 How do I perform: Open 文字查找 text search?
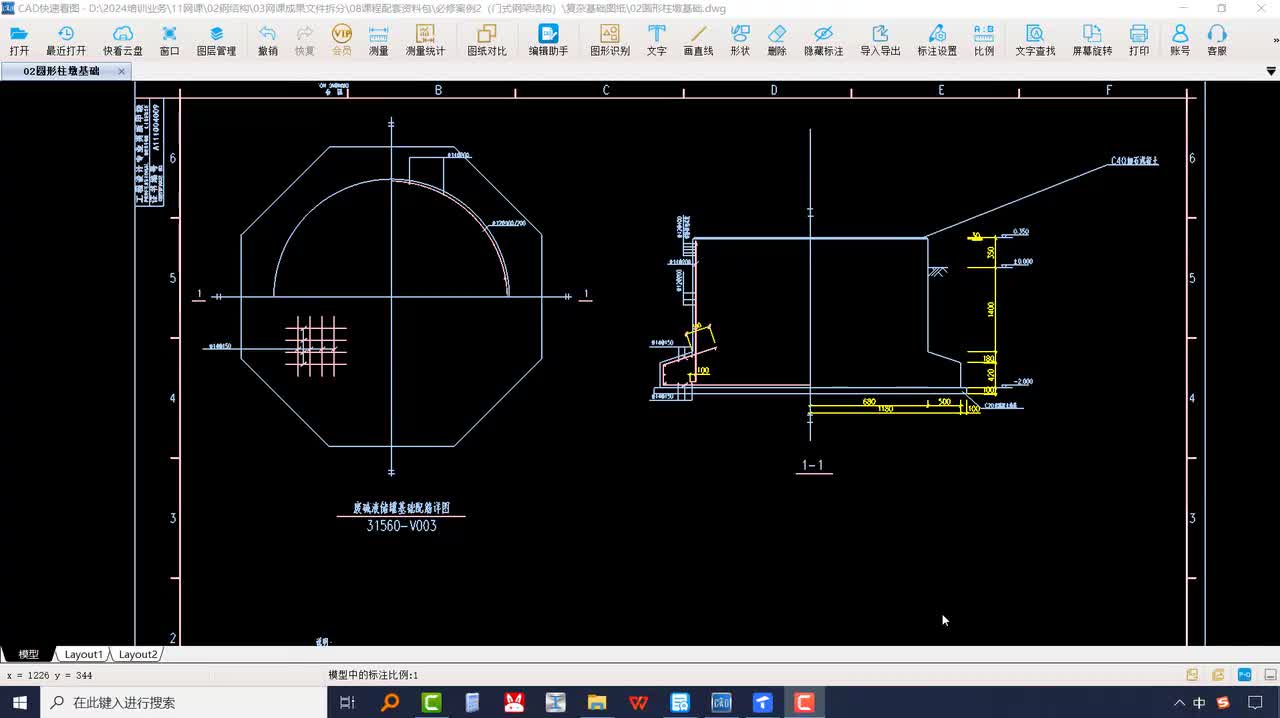(1035, 41)
